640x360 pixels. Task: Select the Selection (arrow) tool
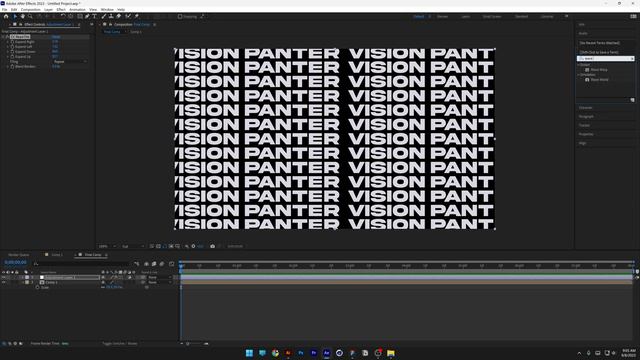(15, 16)
